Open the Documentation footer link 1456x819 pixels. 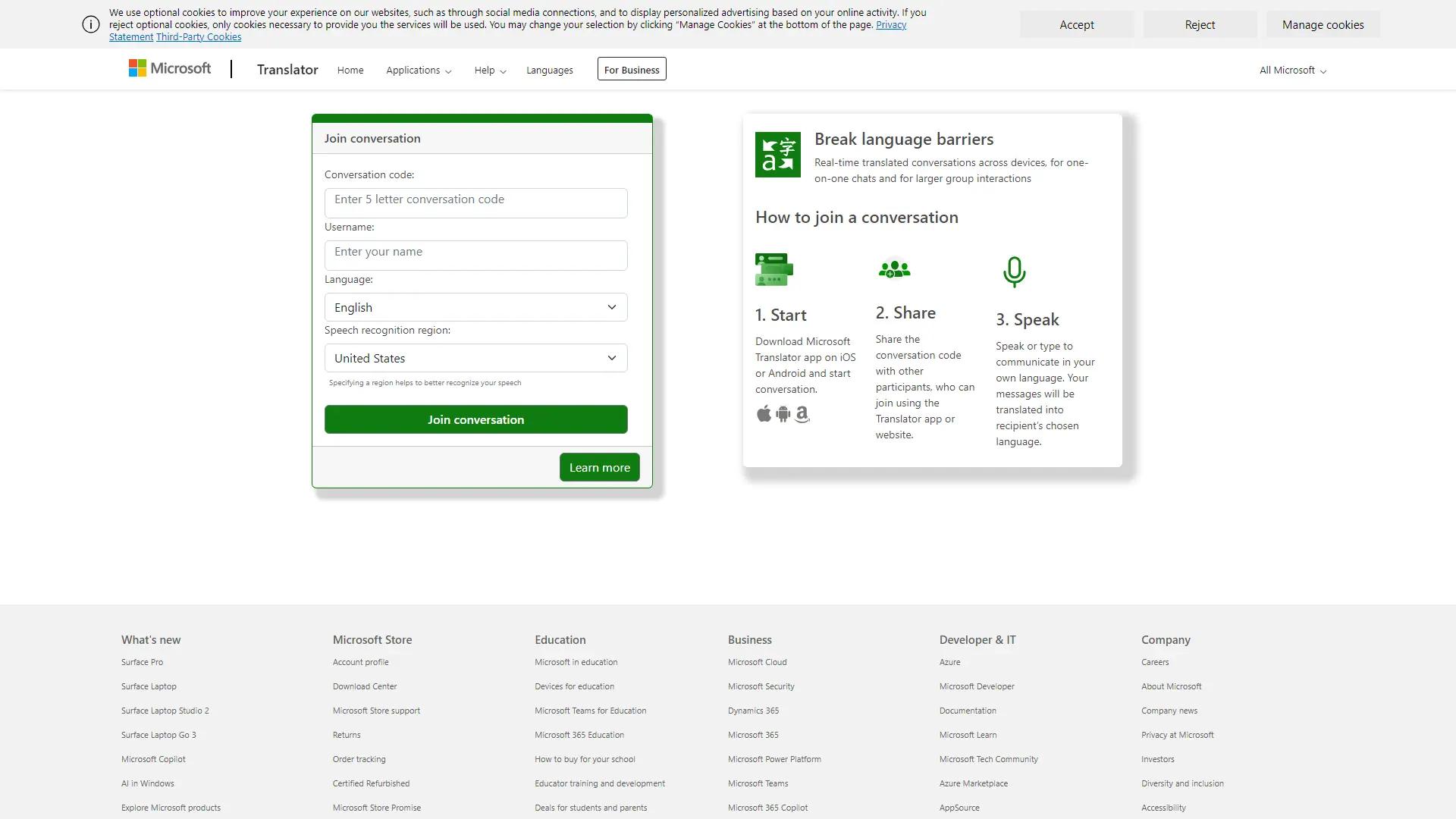[968, 711]
